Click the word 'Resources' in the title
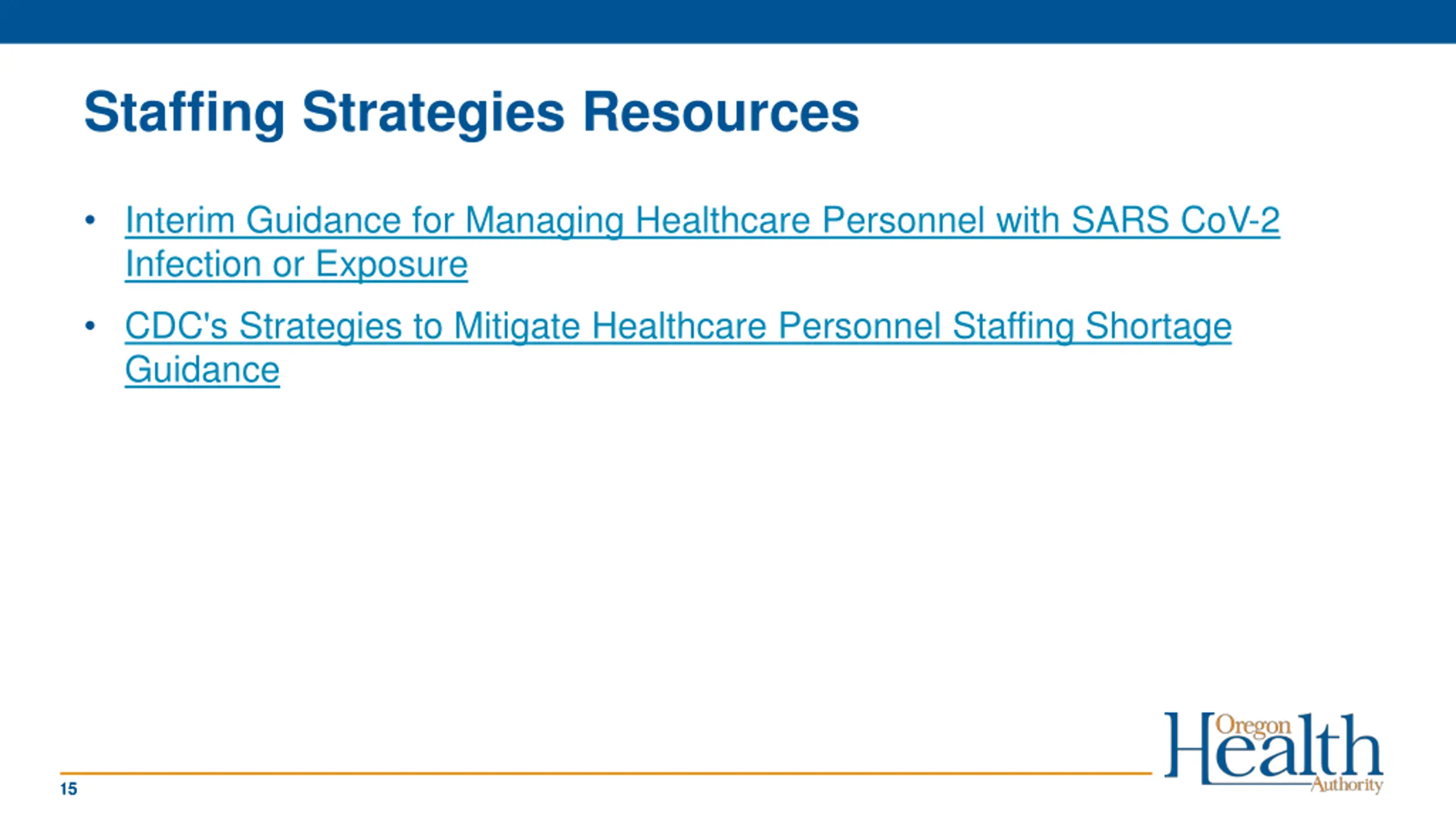Image resolution: width=1456 pixels, height=819 pixels. [721, 113]
